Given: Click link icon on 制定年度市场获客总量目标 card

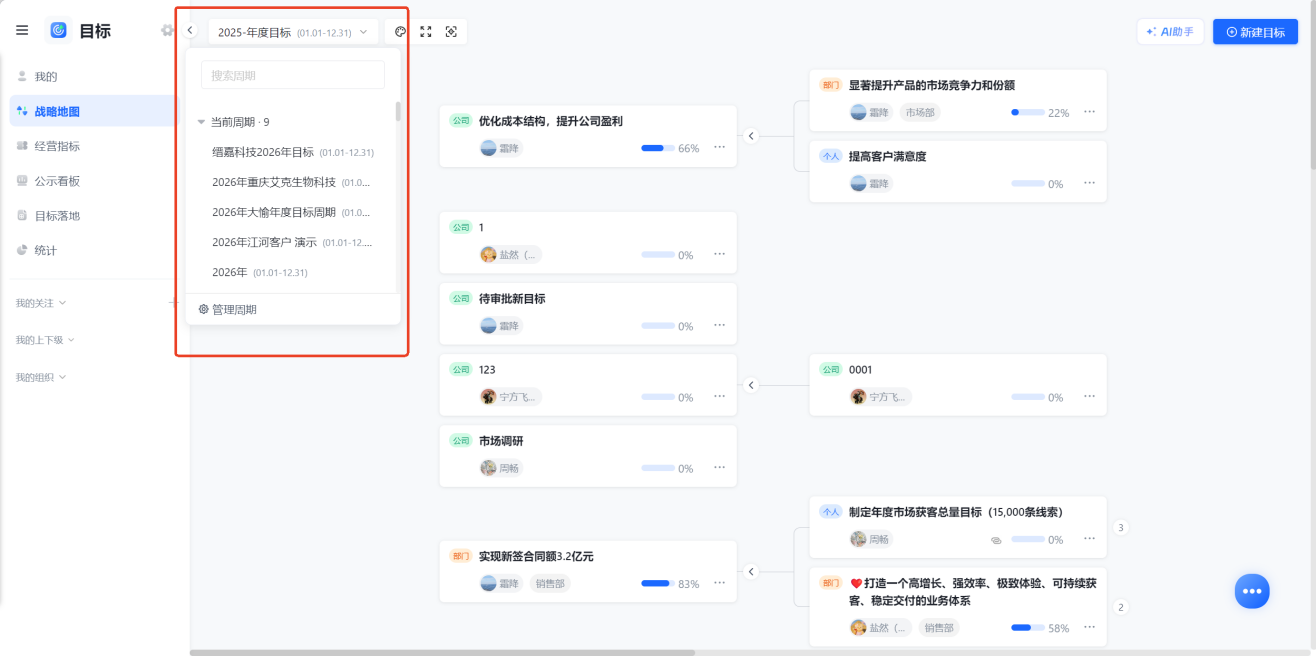Looking at the screenshot, I should click(x=996, y=540).
